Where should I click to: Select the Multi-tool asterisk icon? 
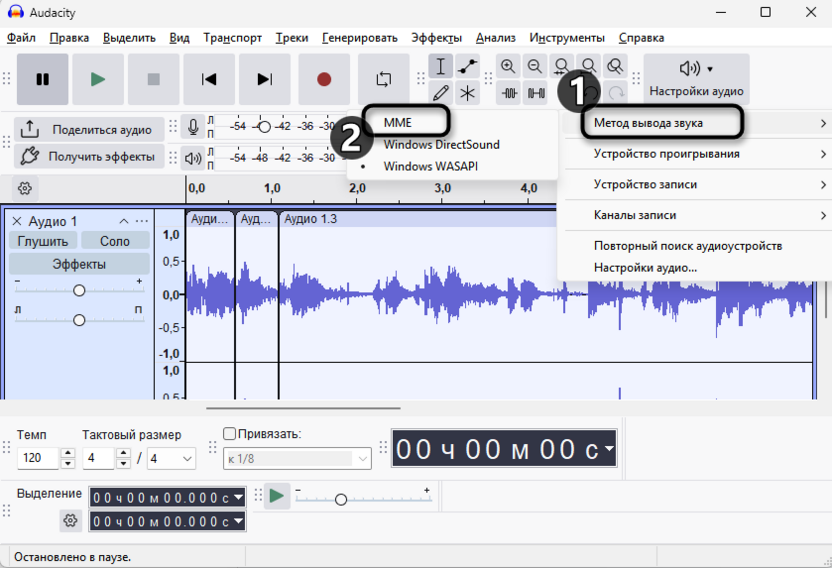pyautogui.click(x=467, y=93)
